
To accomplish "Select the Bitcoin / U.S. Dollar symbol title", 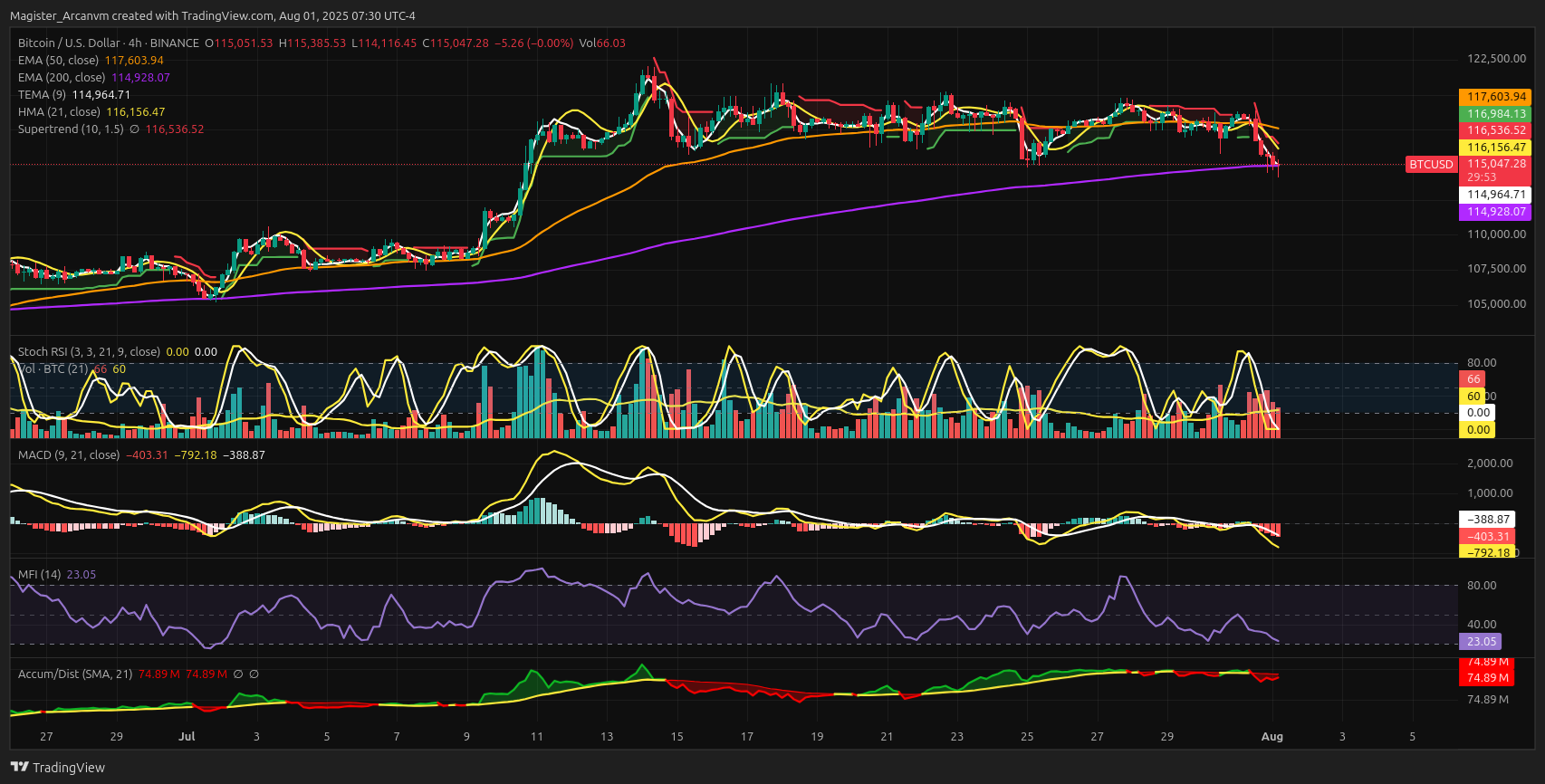I will pos(69,43).
